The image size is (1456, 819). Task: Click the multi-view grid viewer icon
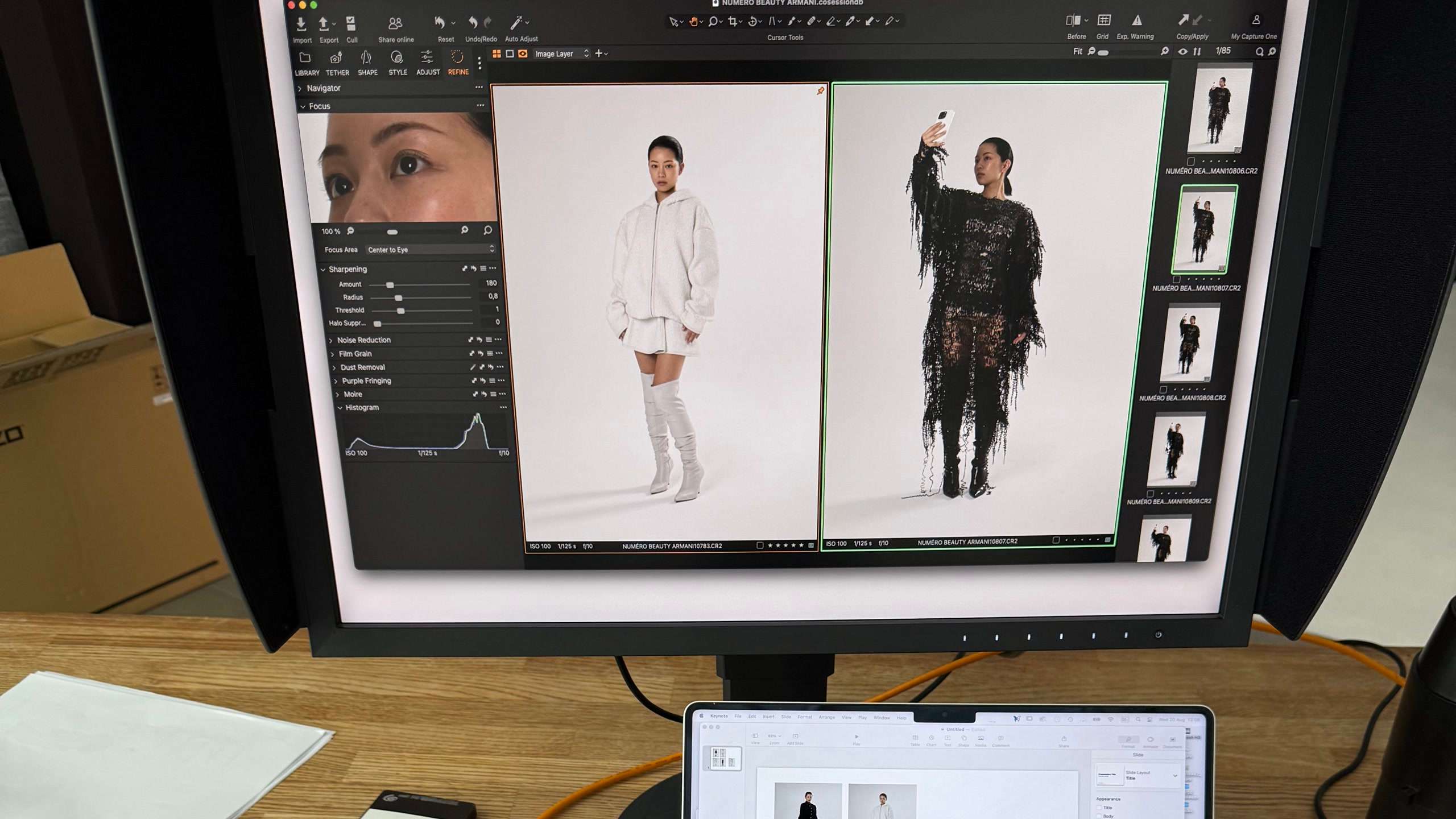tap(497, 53)
